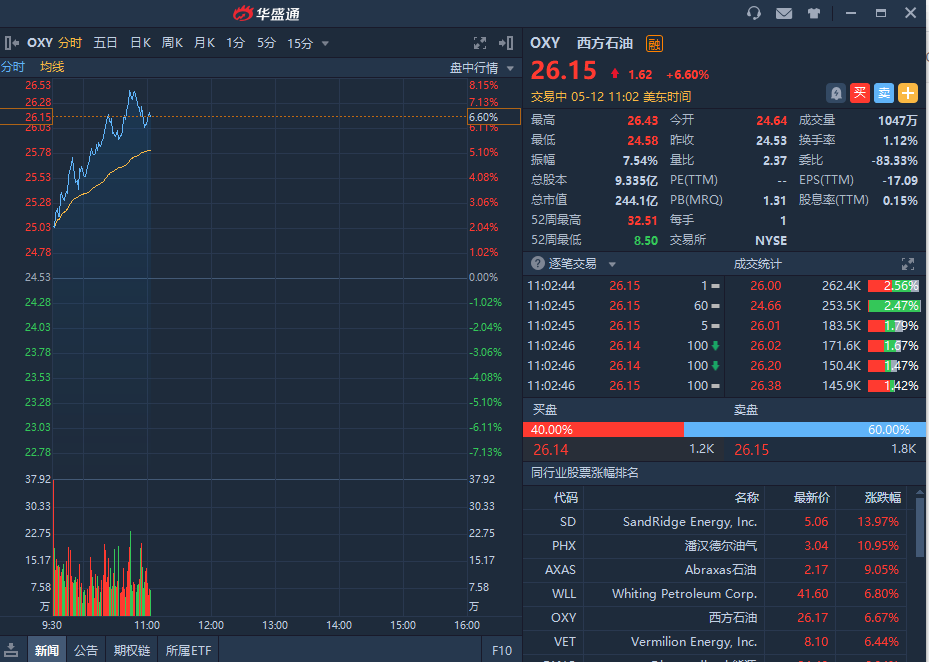Image resolution: width=929 pixels, height=662 pixels.
Task: Toggle the 均线 moving average line
Action: point(52,67)
